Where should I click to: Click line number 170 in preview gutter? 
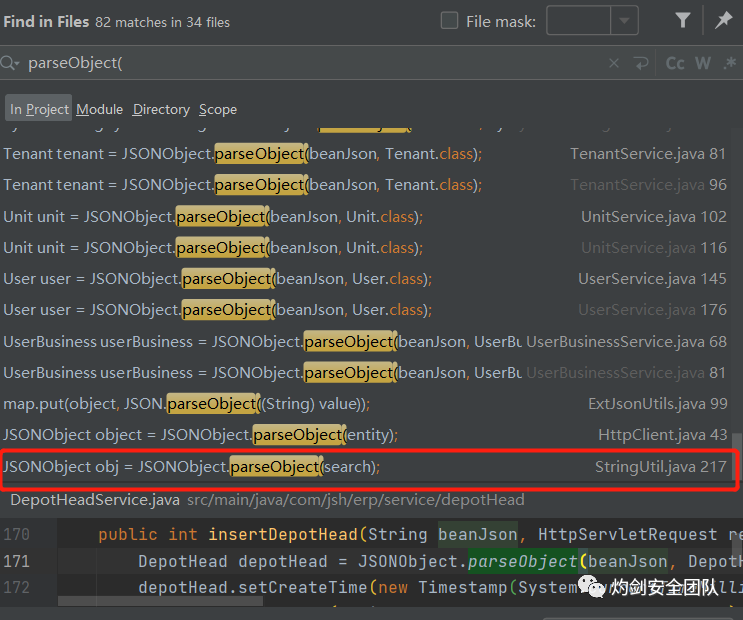(x=17, y=535)
